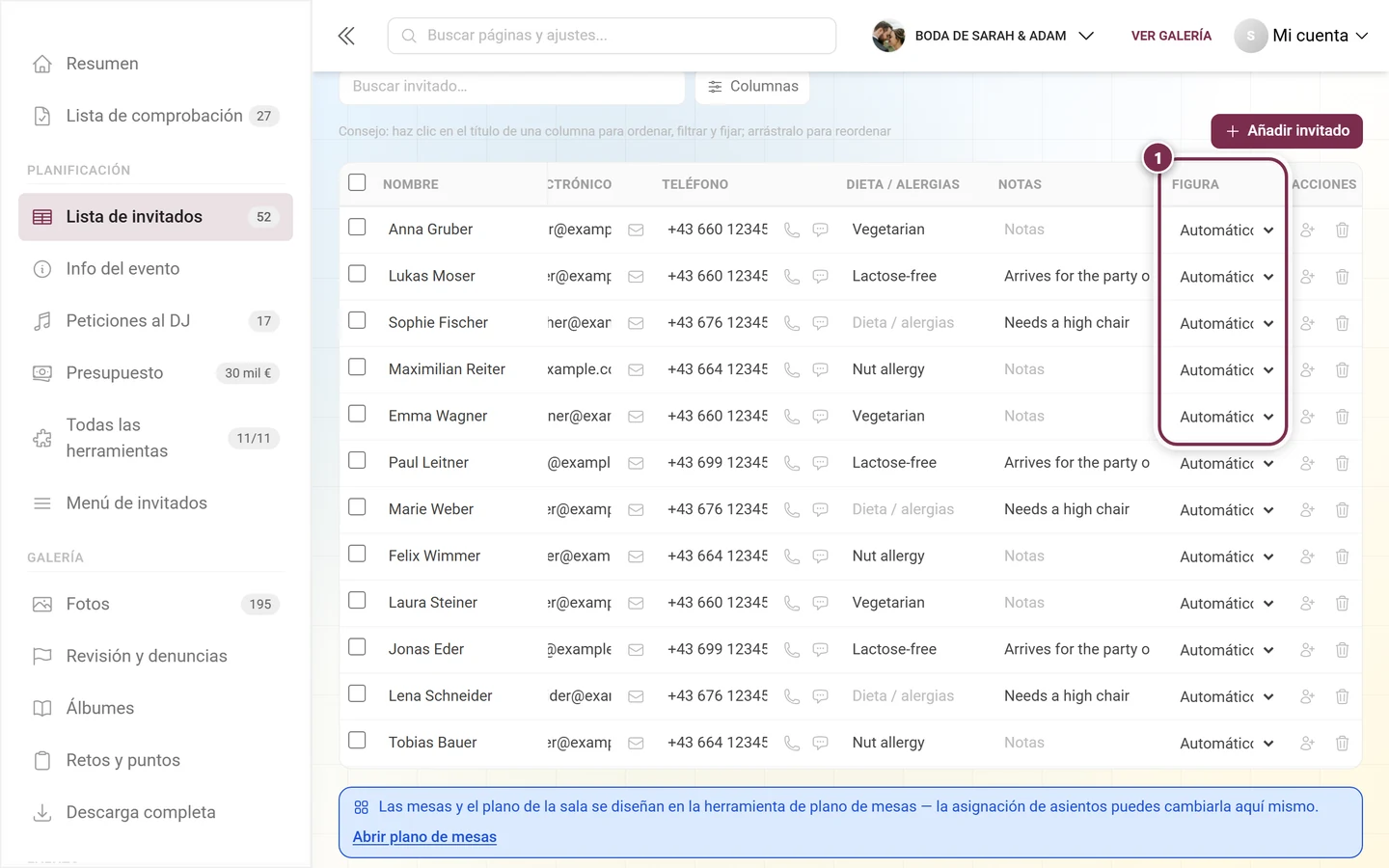1389x868 pixels.
Task: Tick checkbox next to Paul Leitner
Action: click(x=357, y=460)
